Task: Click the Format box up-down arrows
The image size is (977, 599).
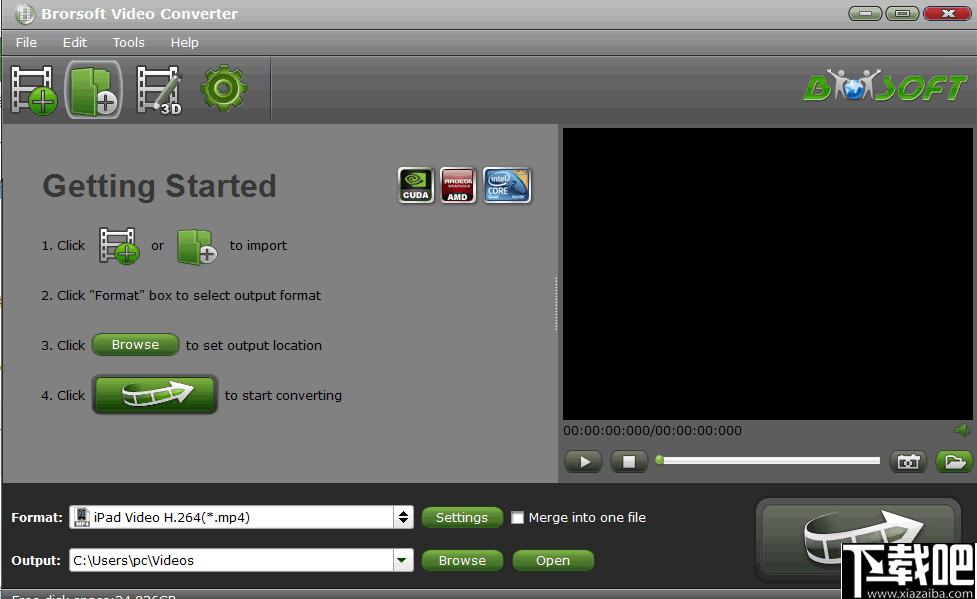Action: point(403,517)
